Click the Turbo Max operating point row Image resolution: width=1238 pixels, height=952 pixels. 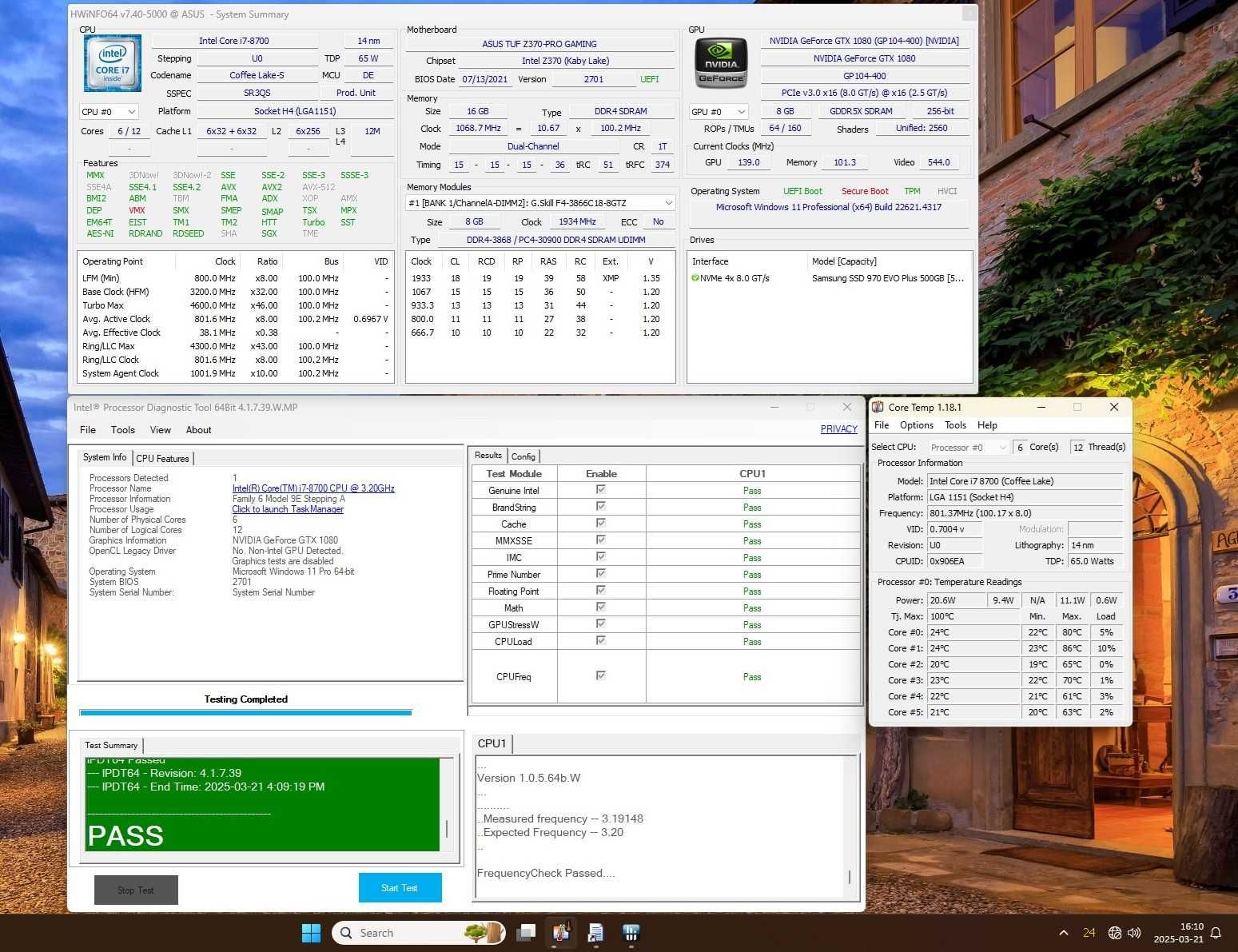(x=235, y=305)
